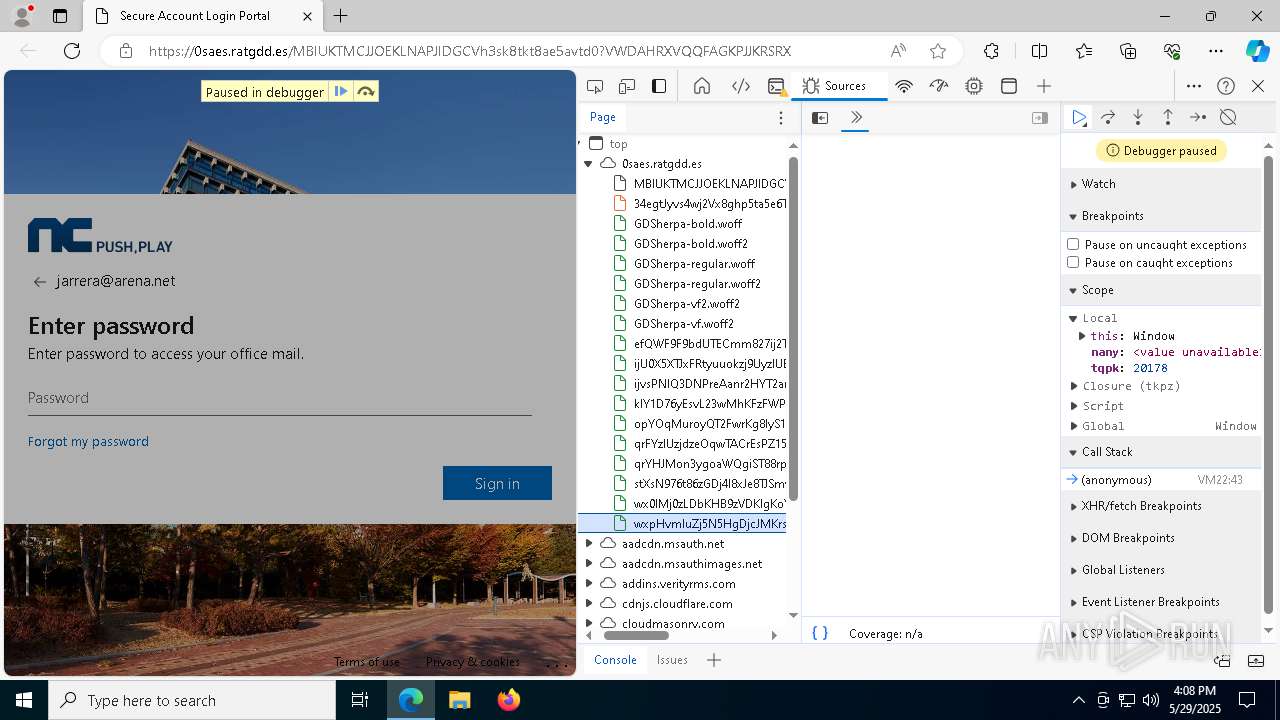Launch Firefox from taskbar
This screenshot has height=720, width=1280.
pyautogui.click(x=509, y=700)
